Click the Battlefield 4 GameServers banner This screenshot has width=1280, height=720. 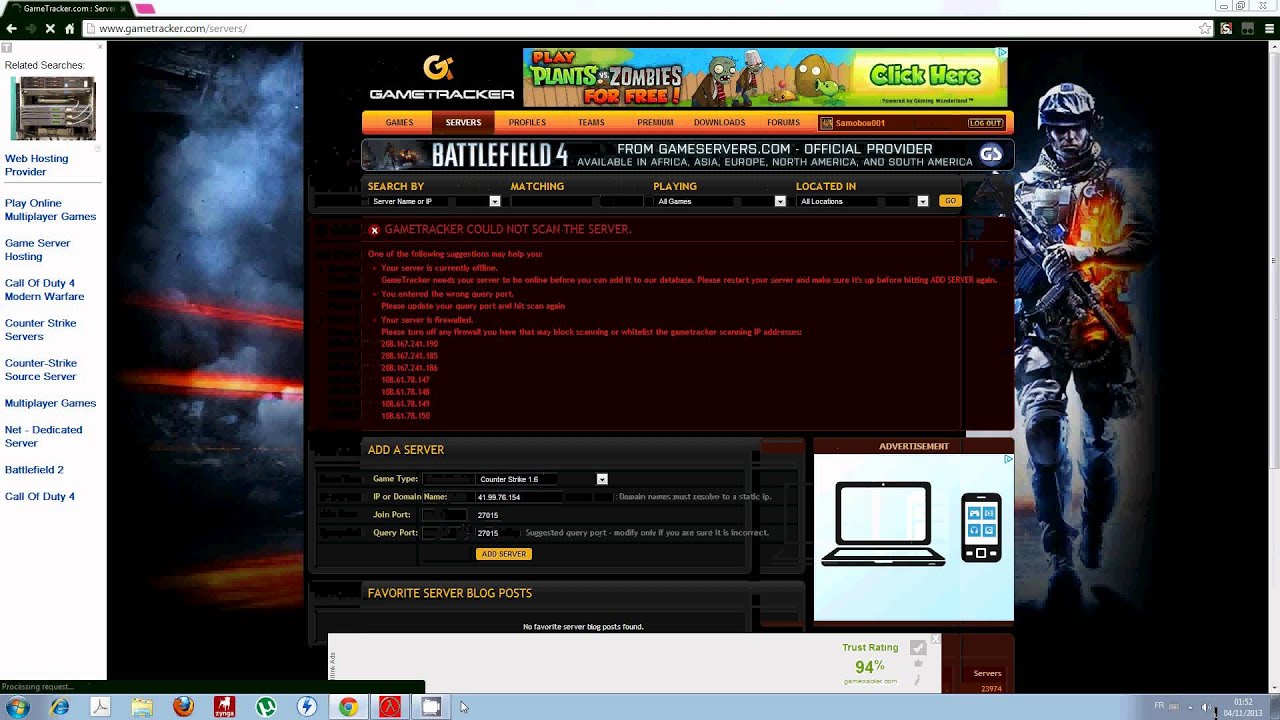click(687, 155)
